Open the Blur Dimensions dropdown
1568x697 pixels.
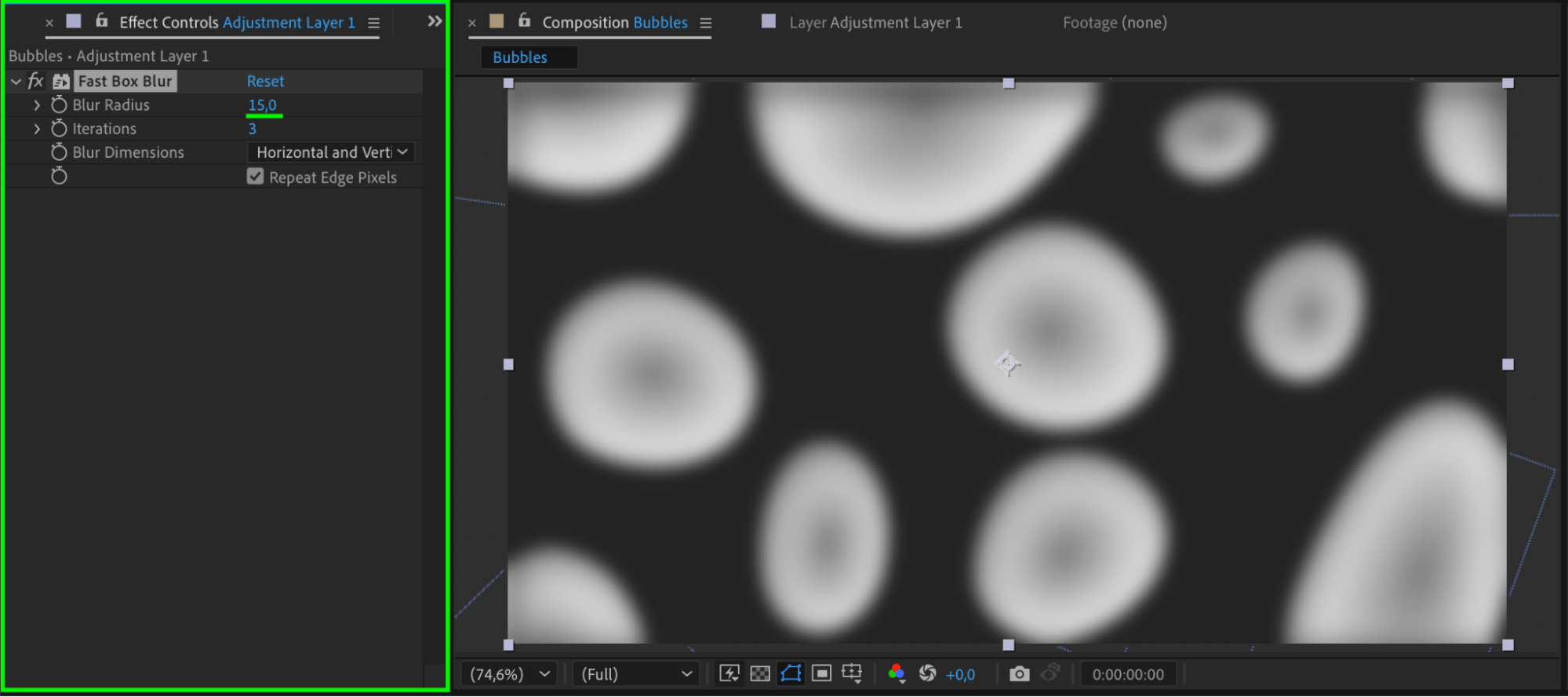331,152
